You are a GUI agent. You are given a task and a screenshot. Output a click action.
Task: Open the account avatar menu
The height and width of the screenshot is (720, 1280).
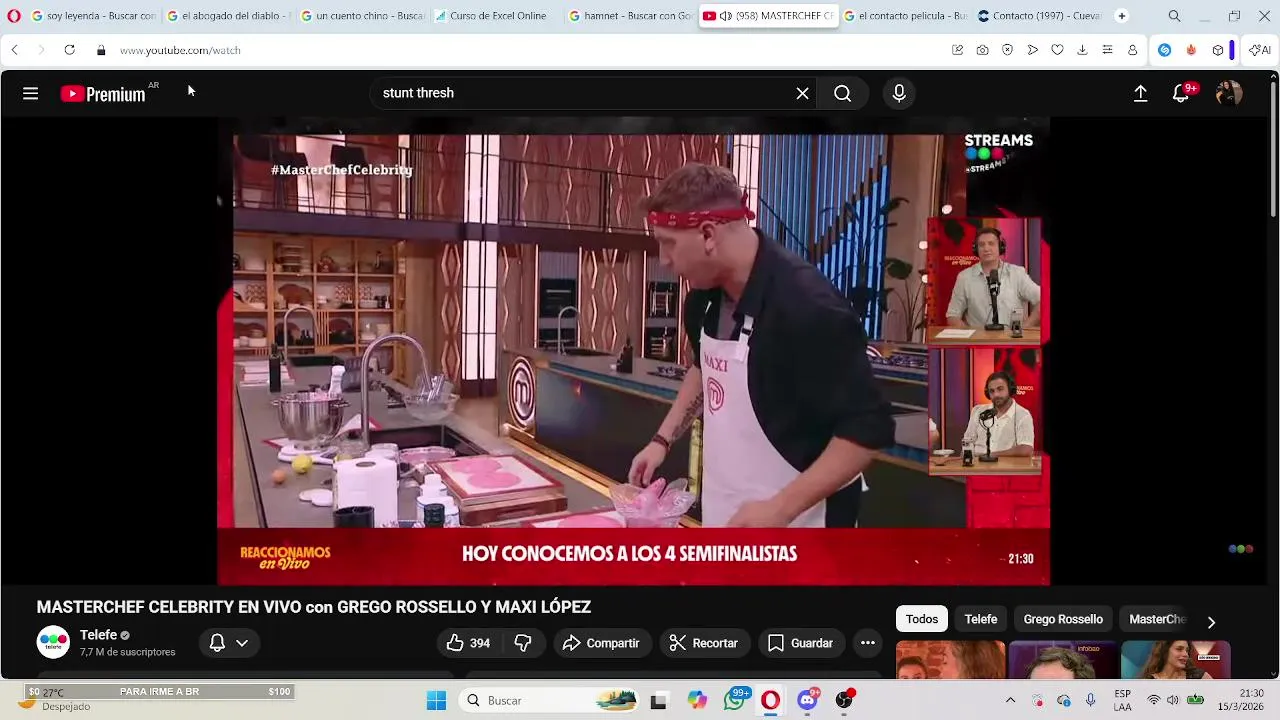tap(1229, 93)
